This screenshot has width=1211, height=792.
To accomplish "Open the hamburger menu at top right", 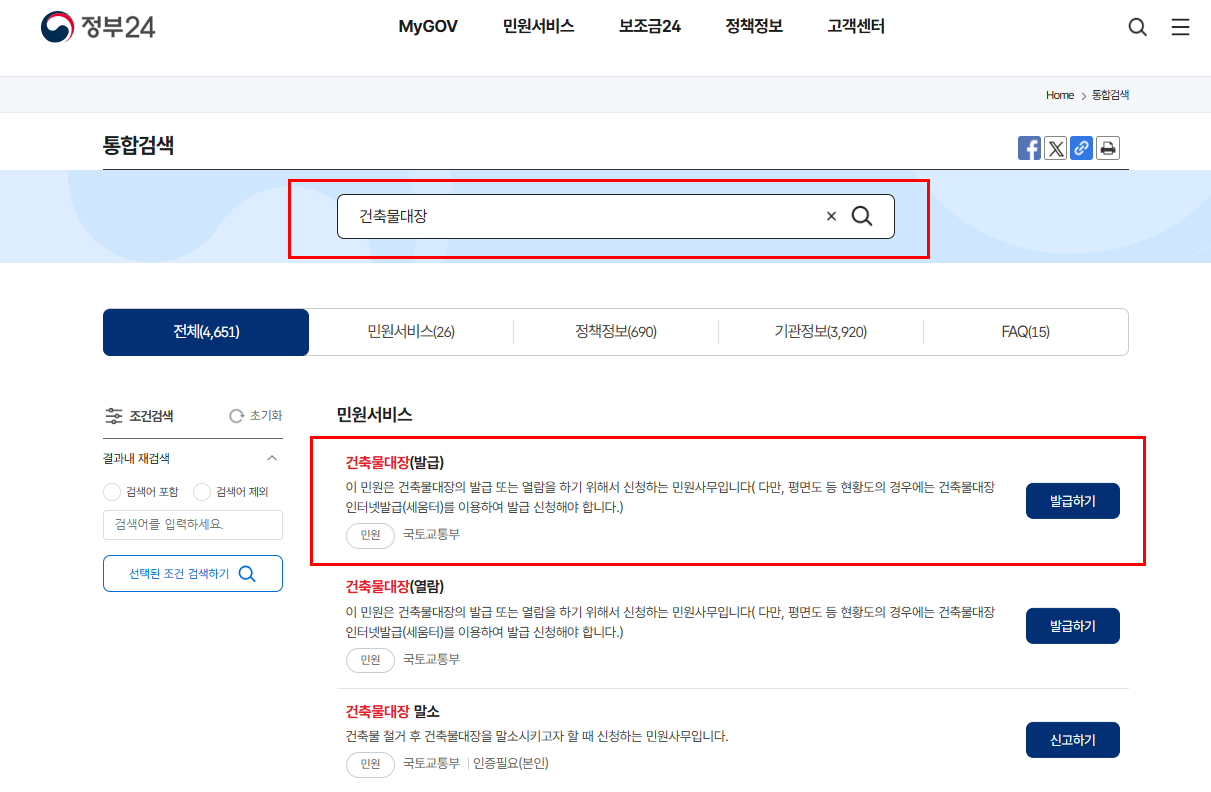I will 1180,27.
